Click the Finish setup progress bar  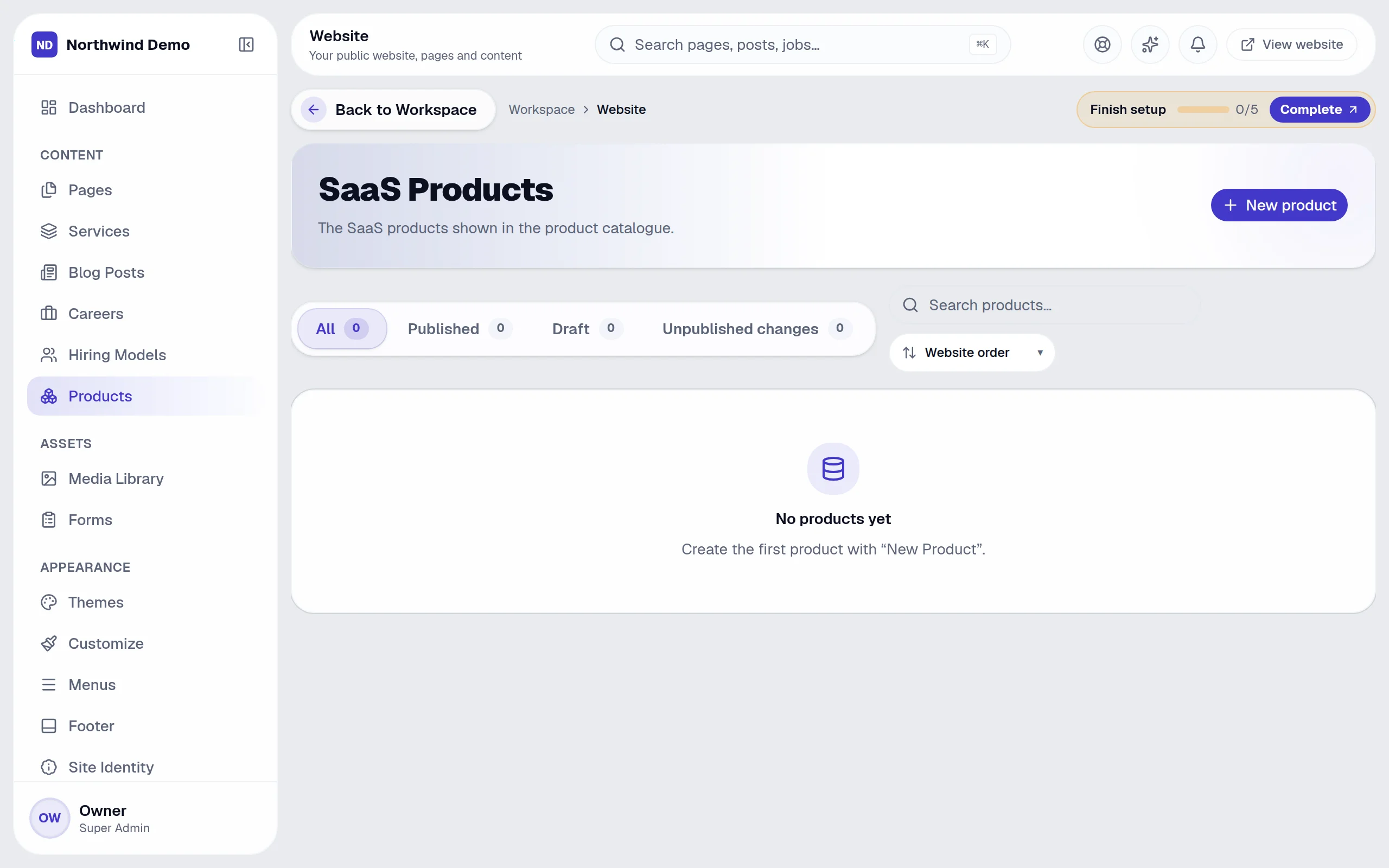pyautogui.click(x=1202, y=110)
